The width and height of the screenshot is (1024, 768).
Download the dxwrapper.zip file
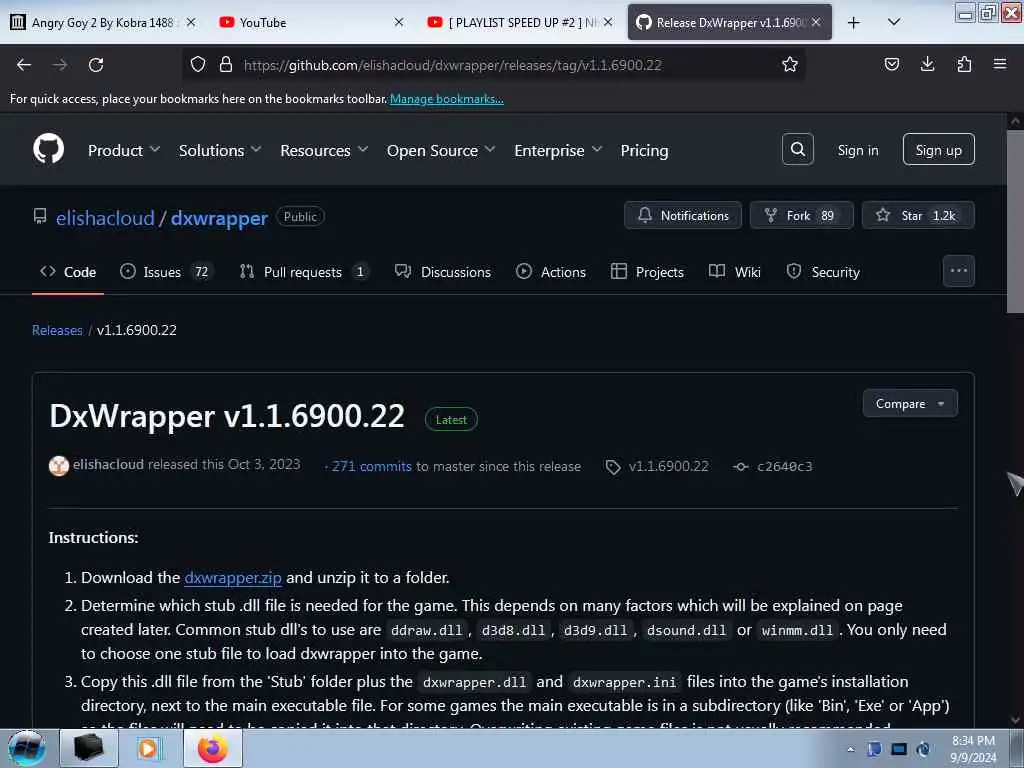pyautogui.click(x=233, y=578)
